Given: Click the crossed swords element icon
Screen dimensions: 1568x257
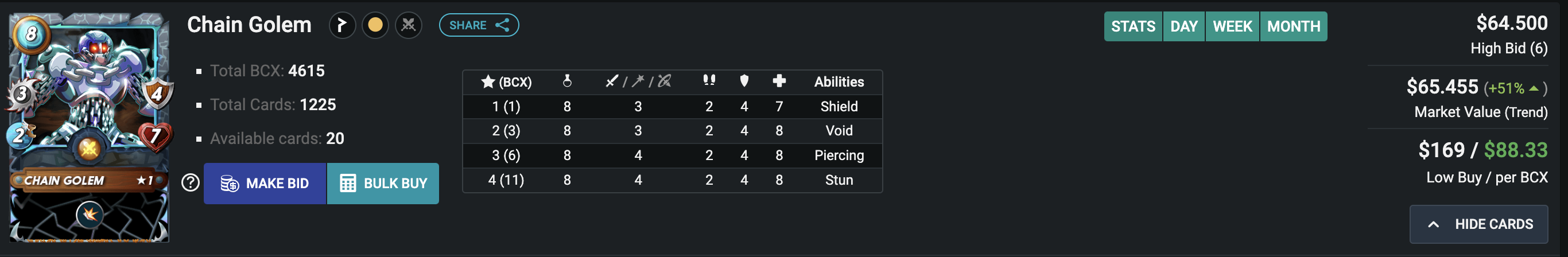Looking at the screenshot, I should (409, 25).
